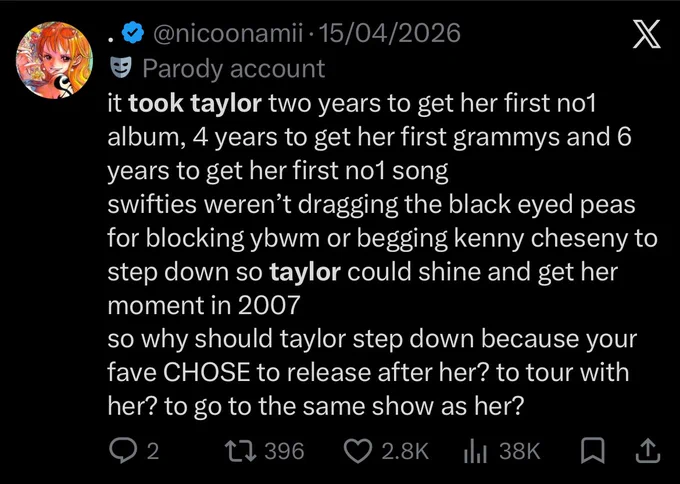The height and width of the screenshot is (484, 680).
Task: Click the 38K views count
Action: 520,451
